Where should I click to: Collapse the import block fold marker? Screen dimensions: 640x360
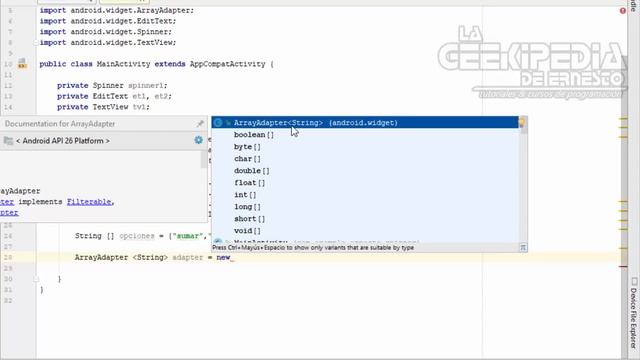click(x=36, y=42)
